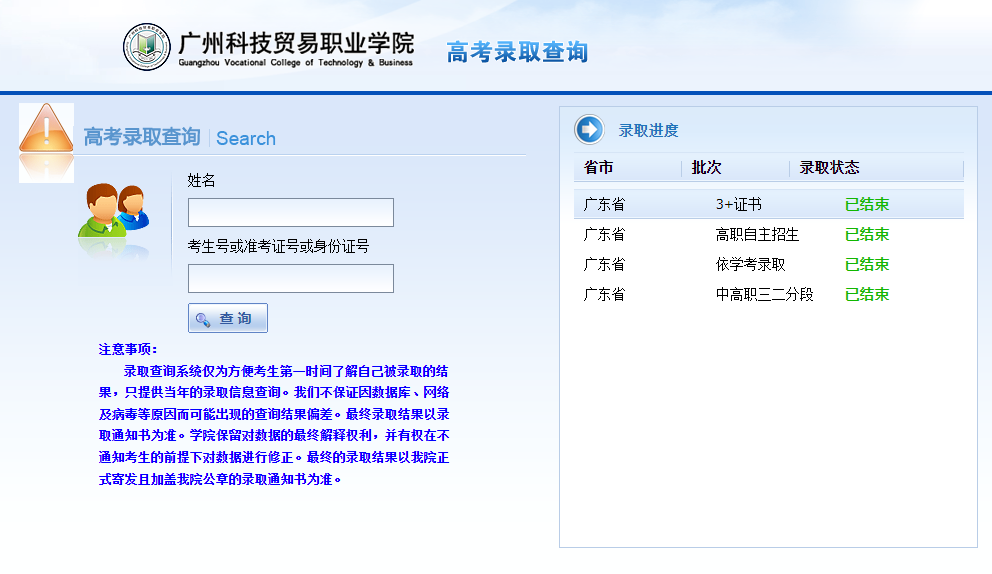Click 已结束 status for 依学考录取

point(867,265)
